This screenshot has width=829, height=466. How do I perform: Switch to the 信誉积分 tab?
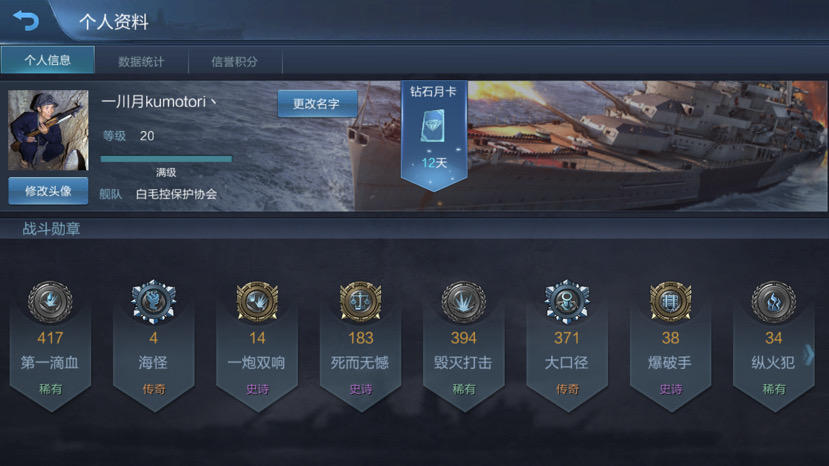(x=235, y=61)
